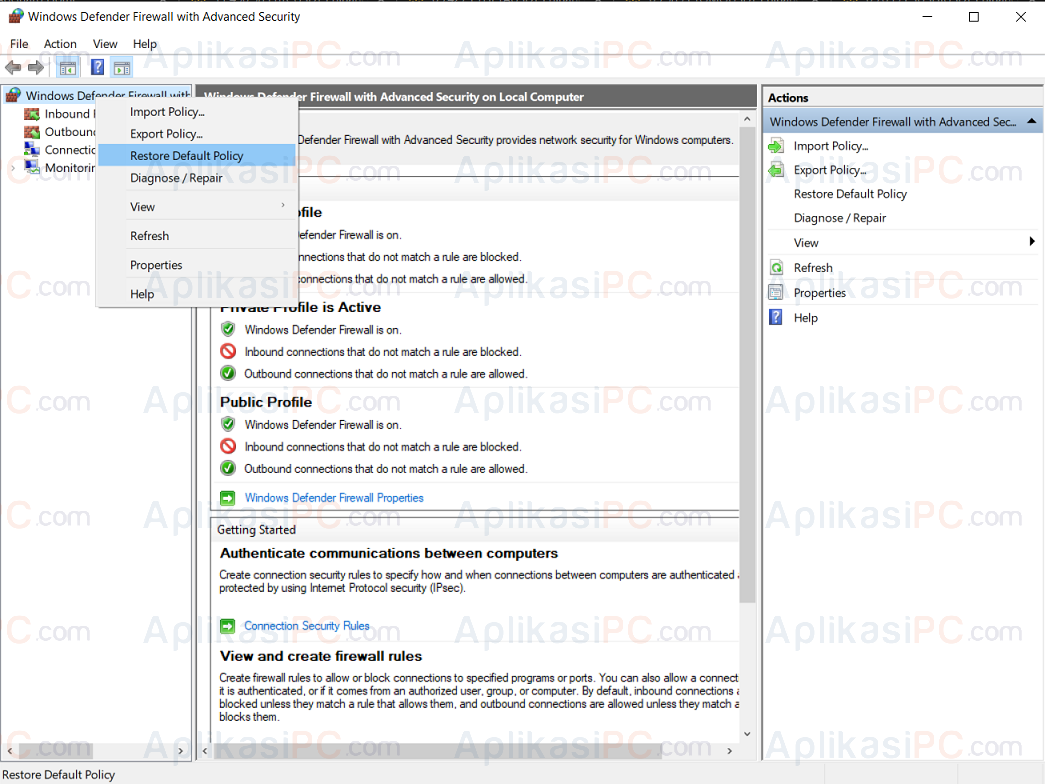Click the Getting Started section heading

257,530
